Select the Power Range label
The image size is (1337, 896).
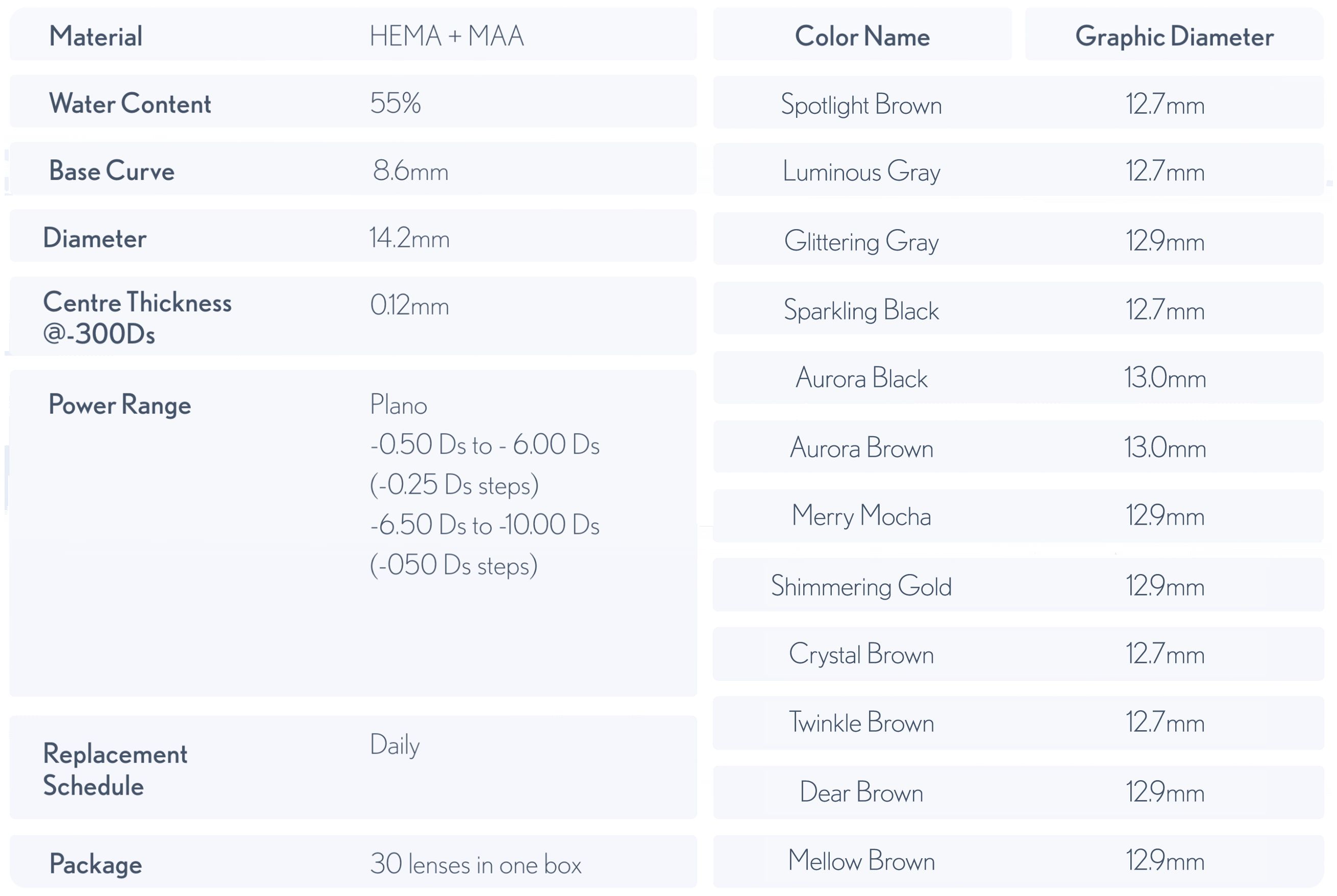click(x=120, y=405)
